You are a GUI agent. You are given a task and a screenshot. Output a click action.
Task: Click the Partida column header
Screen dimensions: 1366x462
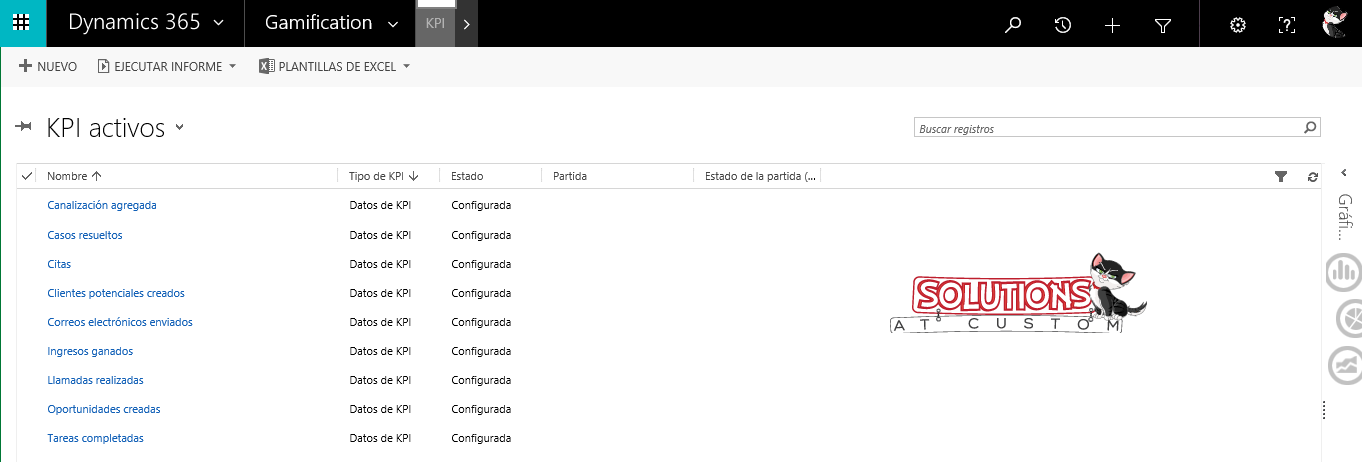pos(570,176)
